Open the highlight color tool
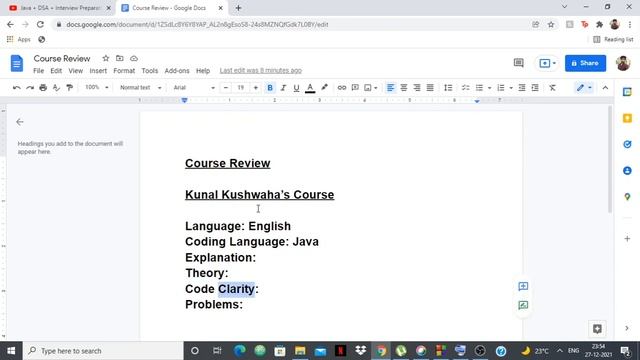 tap(324, 88)
